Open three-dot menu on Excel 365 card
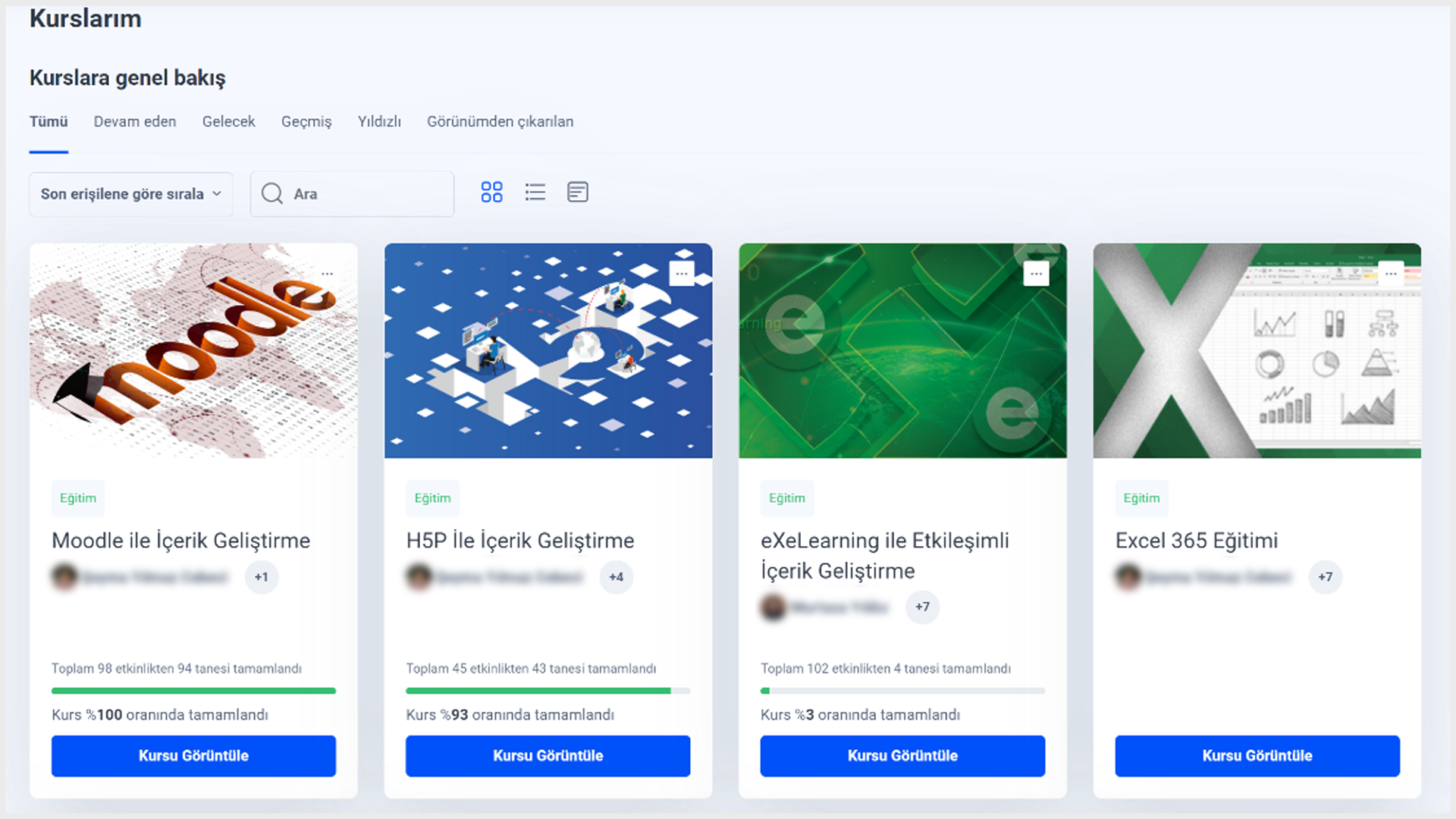1456x819 pixels. (x=1391, y=274)
